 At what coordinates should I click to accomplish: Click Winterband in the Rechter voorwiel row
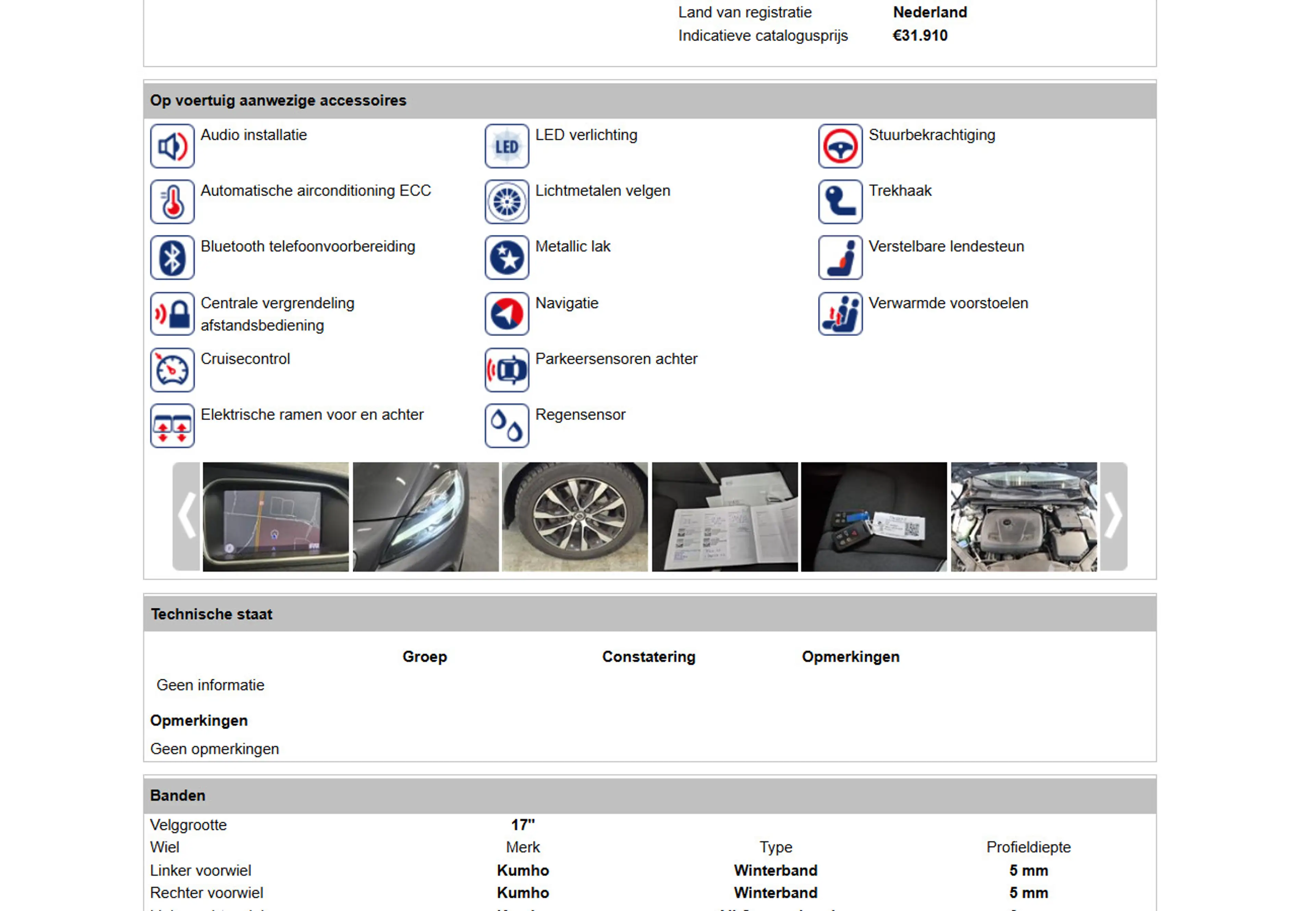775,893
